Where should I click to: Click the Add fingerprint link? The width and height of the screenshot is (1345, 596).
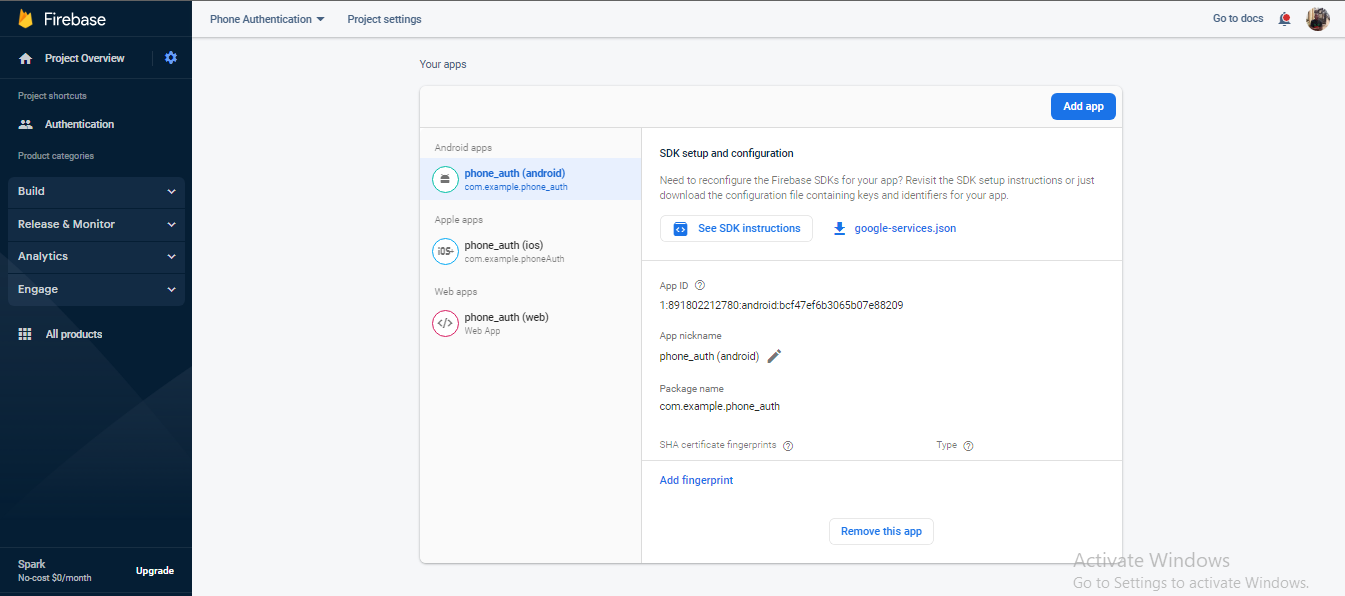[x=696, y=480]
